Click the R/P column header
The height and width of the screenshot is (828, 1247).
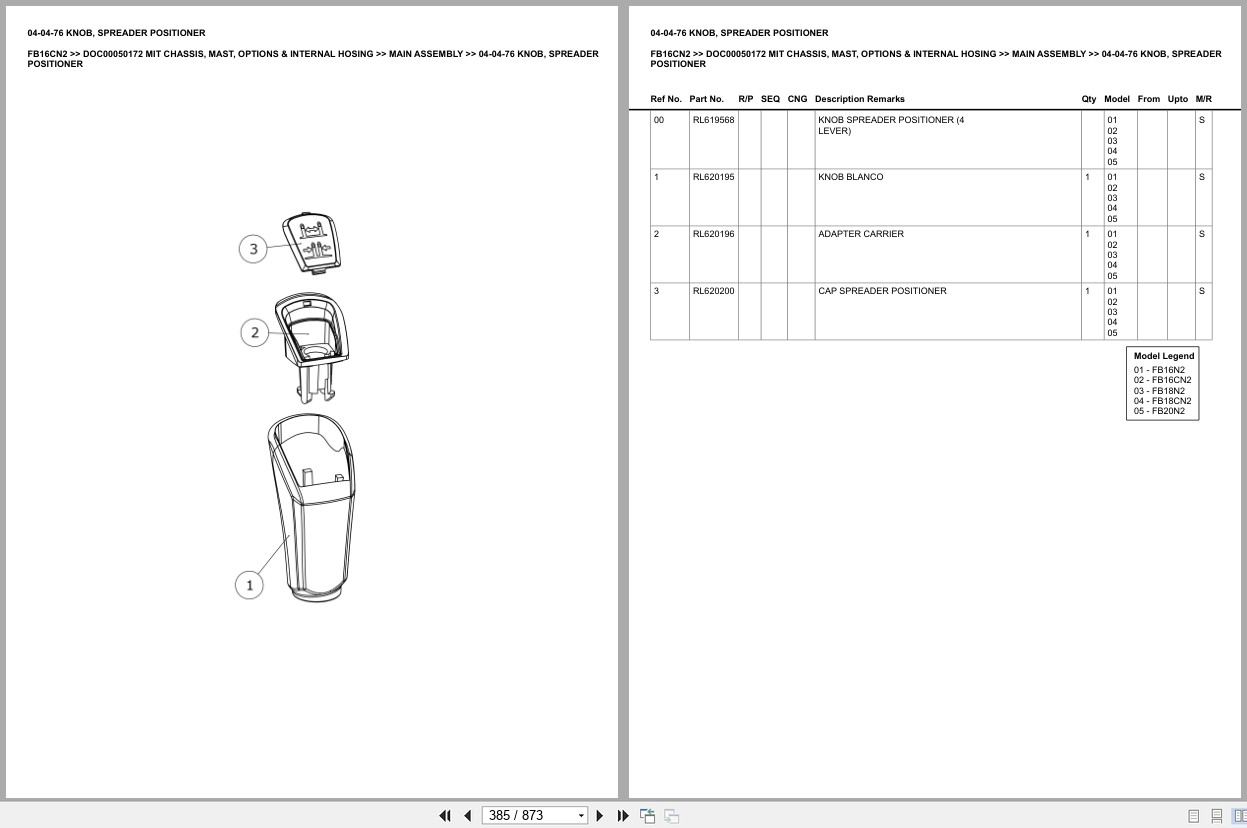tap(746, 99)
